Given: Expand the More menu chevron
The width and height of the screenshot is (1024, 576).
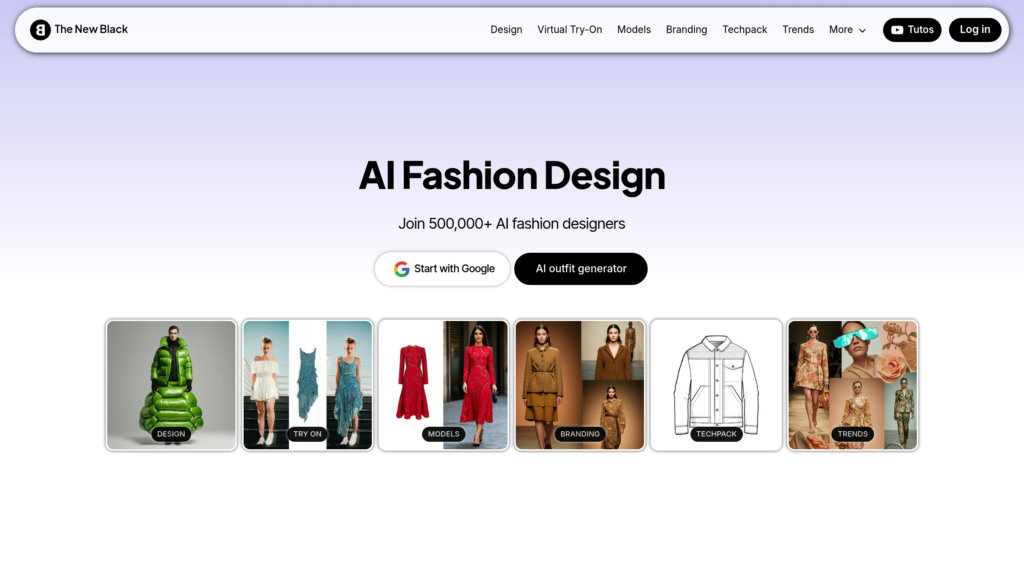Looking at the screenshot, I should tap(862, 31).
